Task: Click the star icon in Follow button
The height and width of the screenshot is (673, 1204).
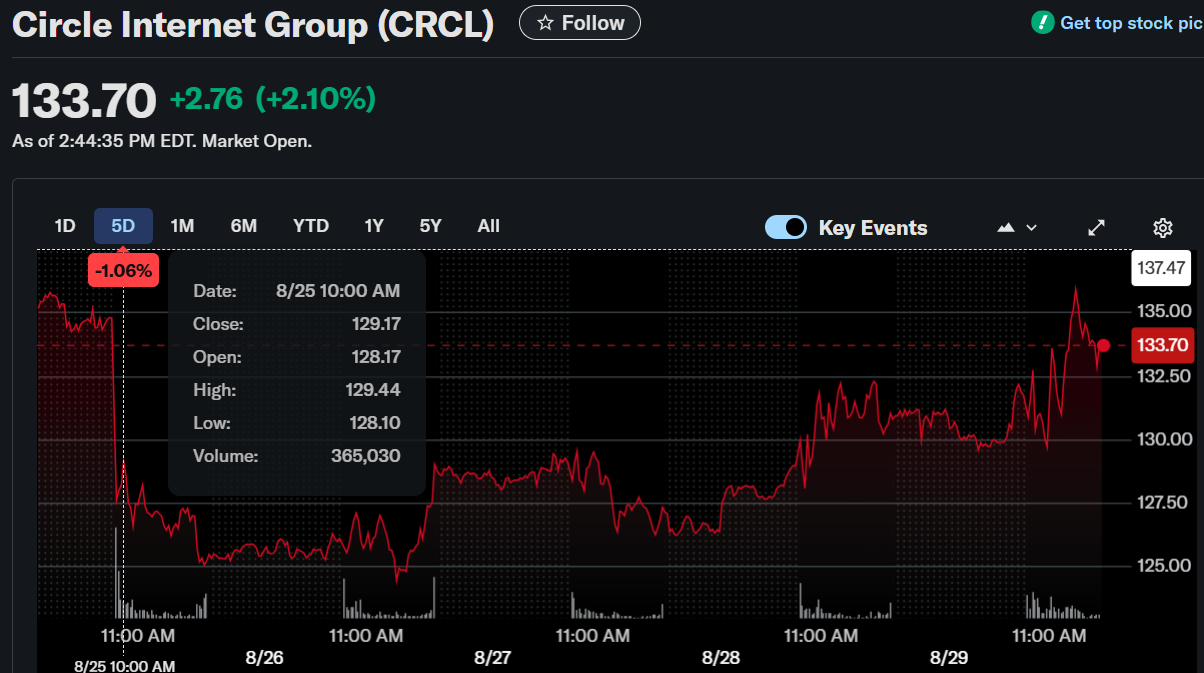Action: tap(545, 23)
